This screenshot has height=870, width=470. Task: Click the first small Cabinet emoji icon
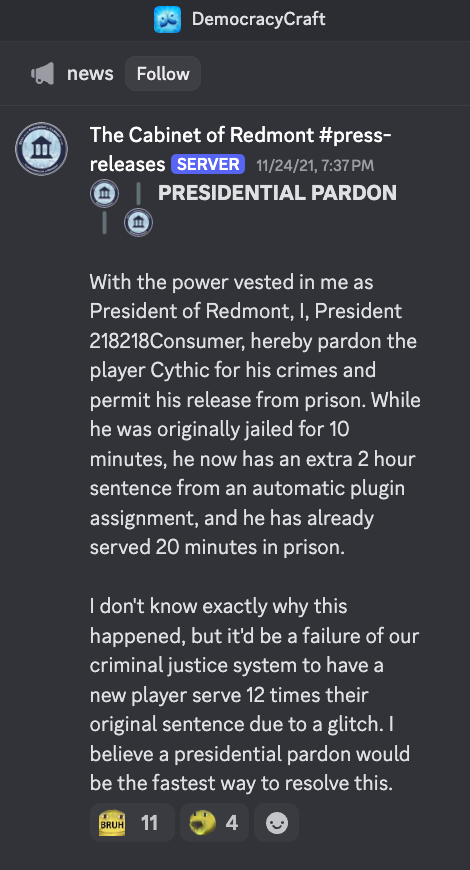(x=104, y=194)
